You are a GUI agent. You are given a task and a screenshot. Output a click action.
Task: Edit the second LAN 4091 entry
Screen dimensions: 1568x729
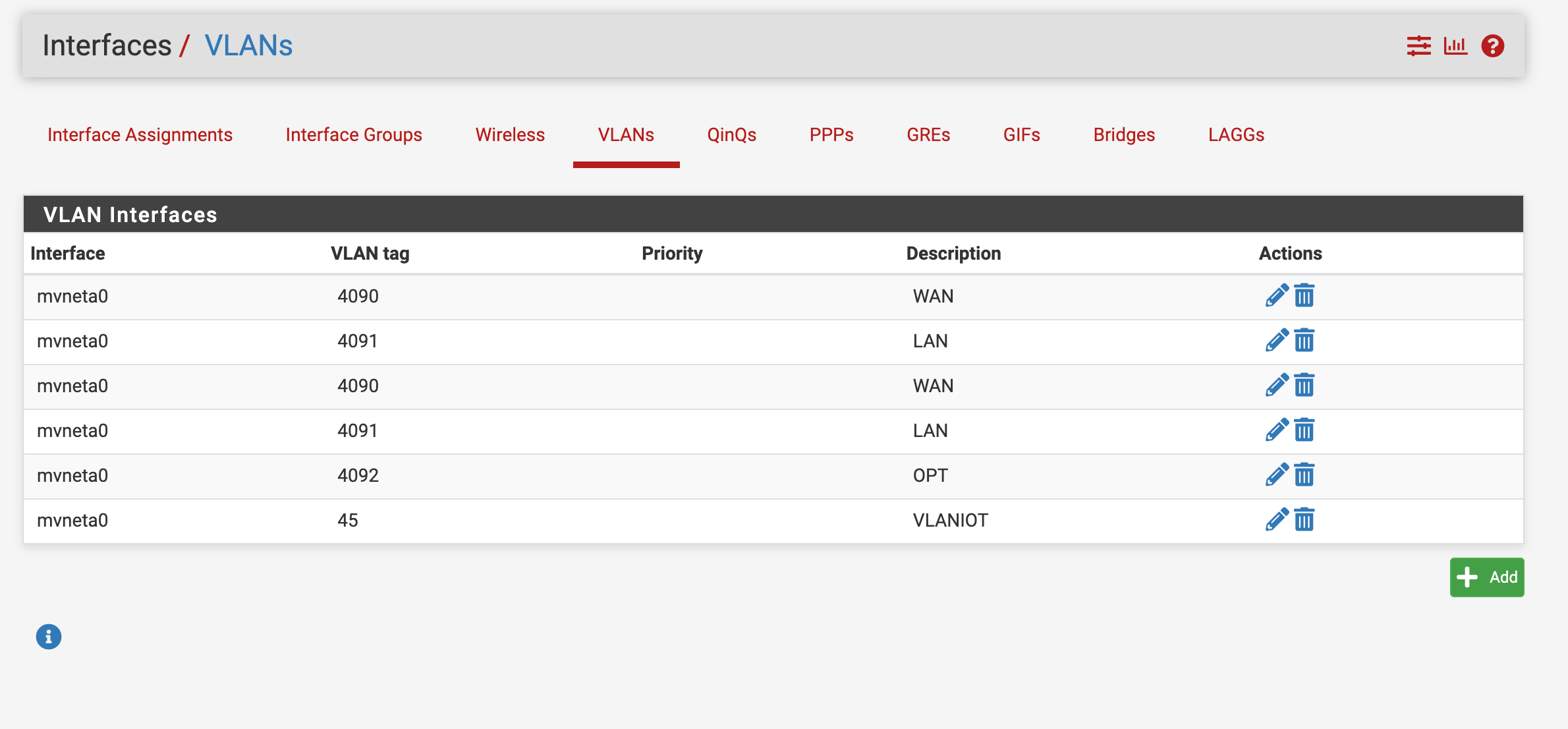[x=1276, y=430]
